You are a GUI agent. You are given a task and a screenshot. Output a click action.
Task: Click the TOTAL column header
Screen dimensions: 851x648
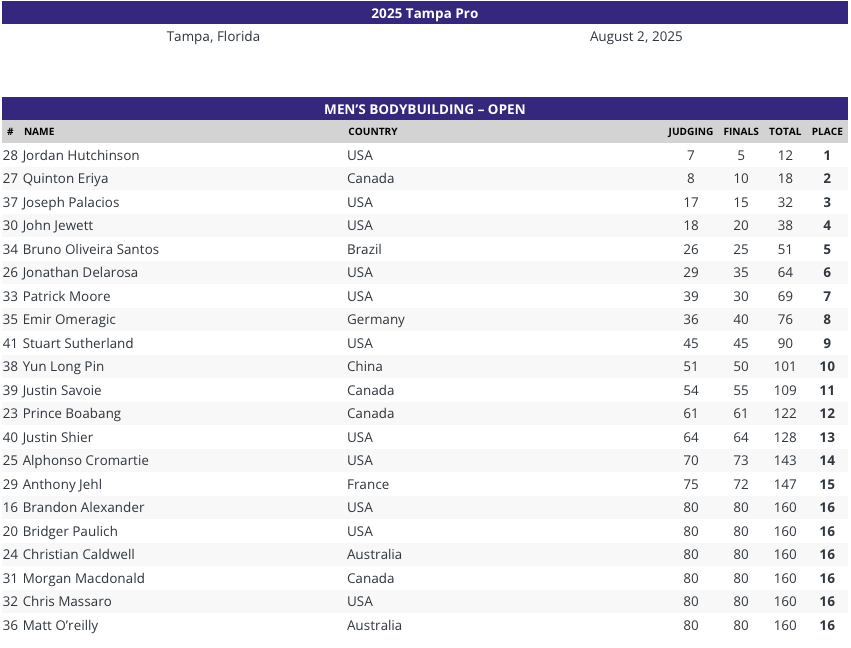pyautogui.click(x=785, y=131)
